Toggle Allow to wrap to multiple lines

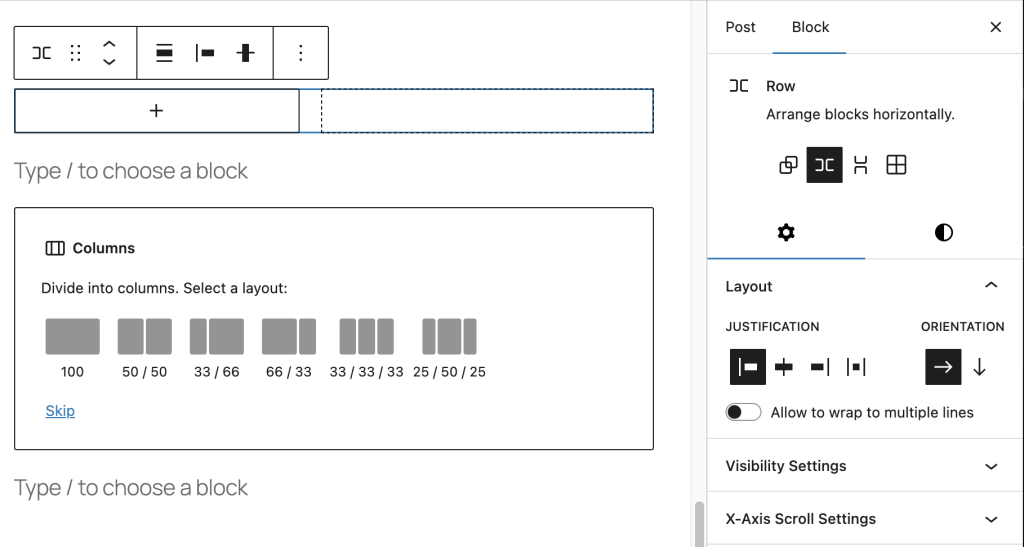[744, 412]
